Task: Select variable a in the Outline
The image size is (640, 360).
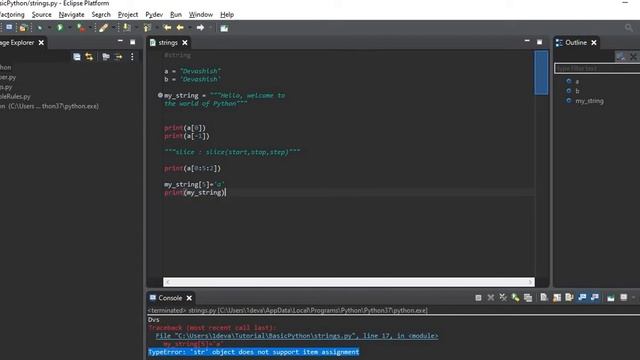Action: 577,82
